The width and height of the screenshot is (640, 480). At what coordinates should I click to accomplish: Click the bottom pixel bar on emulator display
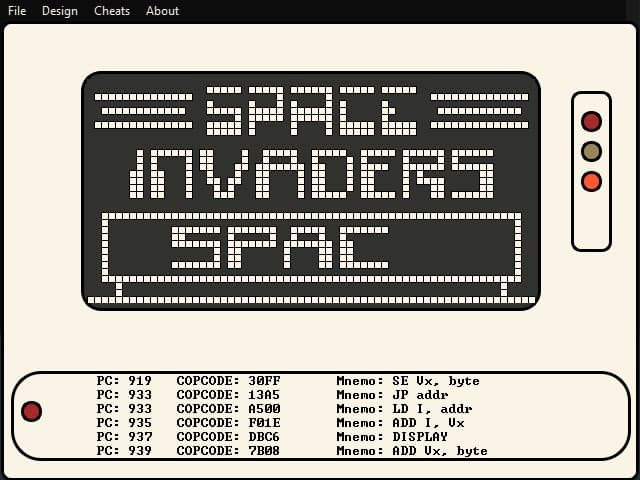311,299
